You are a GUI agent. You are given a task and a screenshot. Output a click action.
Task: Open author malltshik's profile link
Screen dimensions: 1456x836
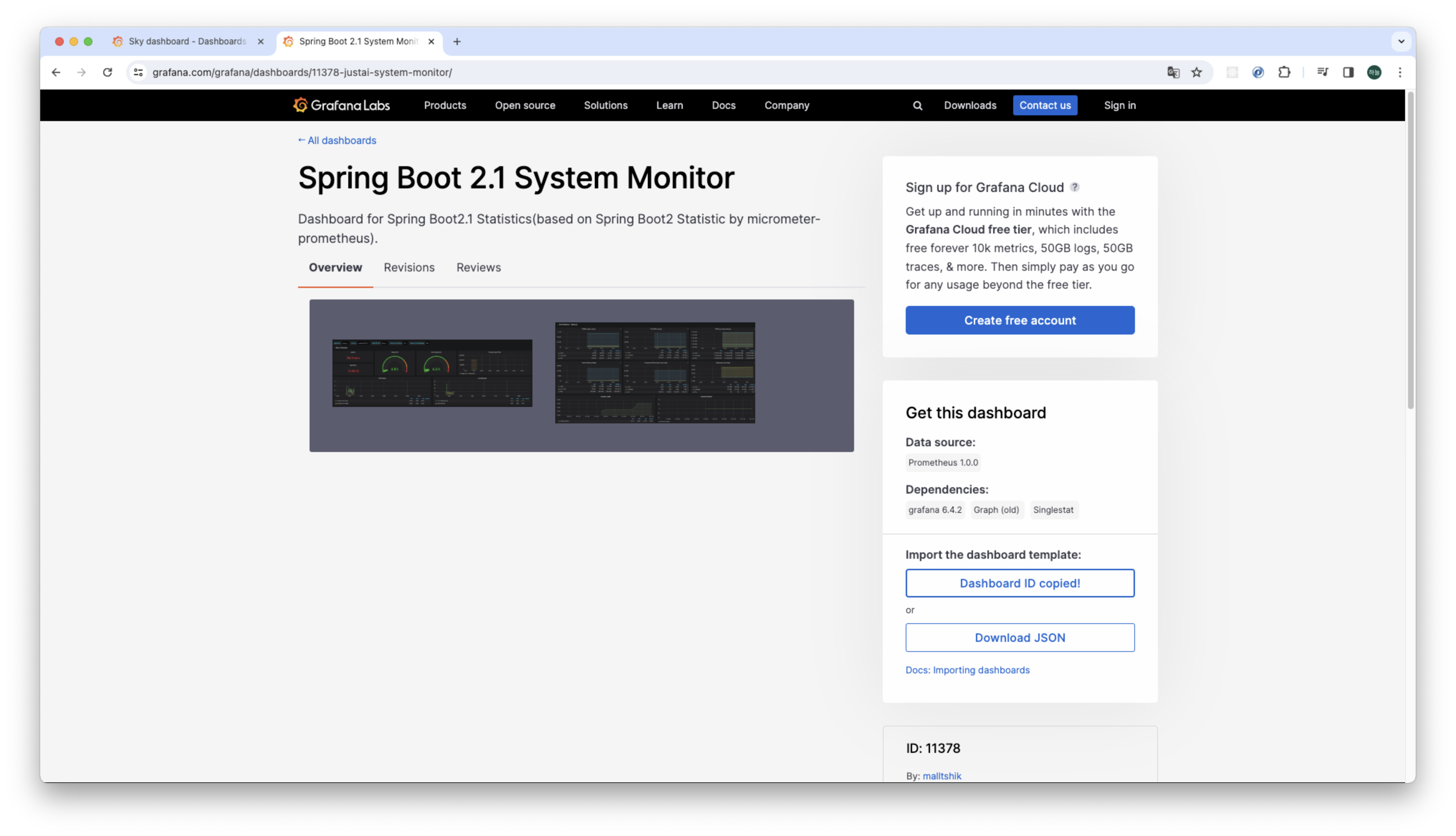click(942, 776)
